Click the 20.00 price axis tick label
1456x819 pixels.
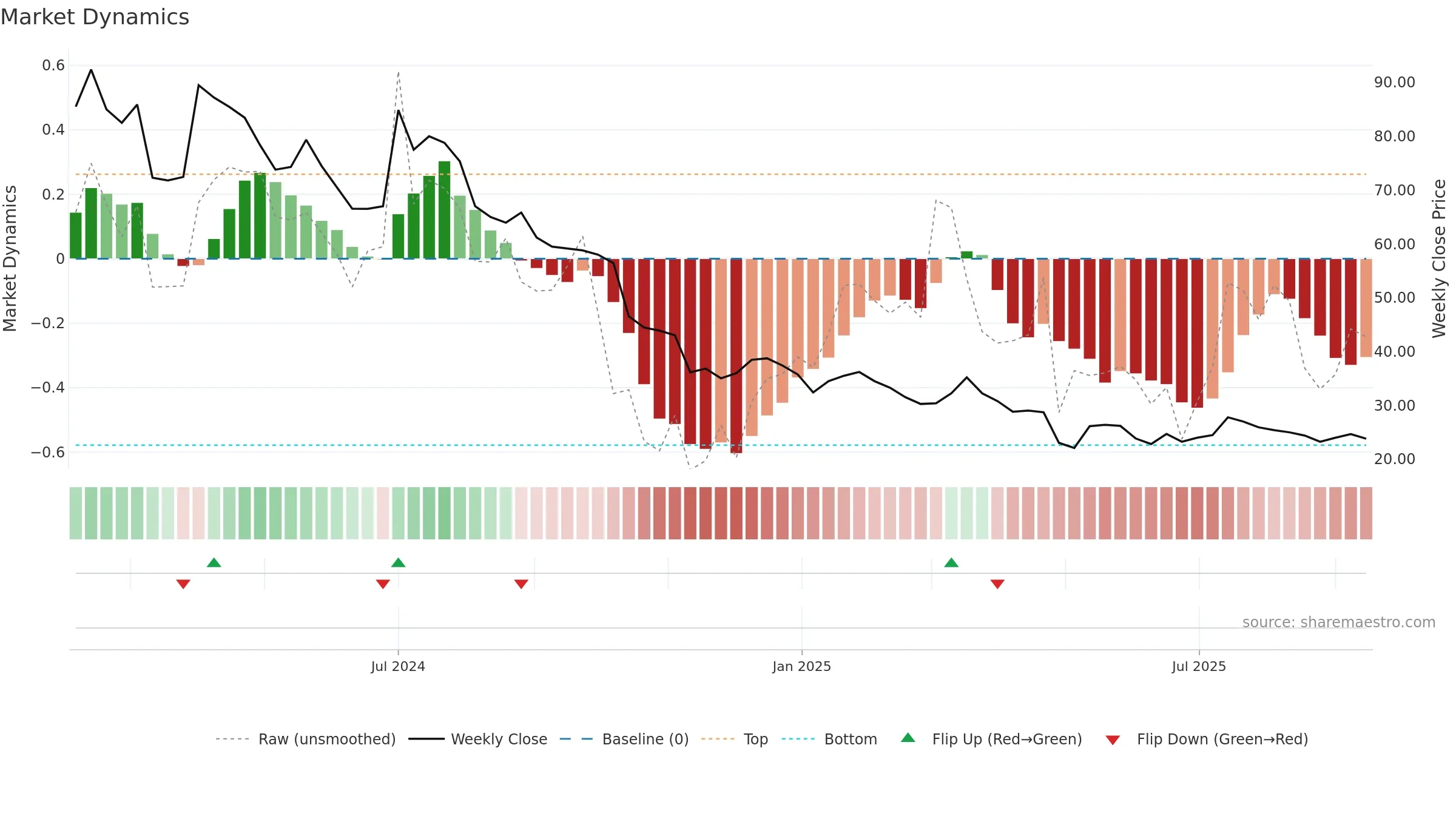[1395, 459]
